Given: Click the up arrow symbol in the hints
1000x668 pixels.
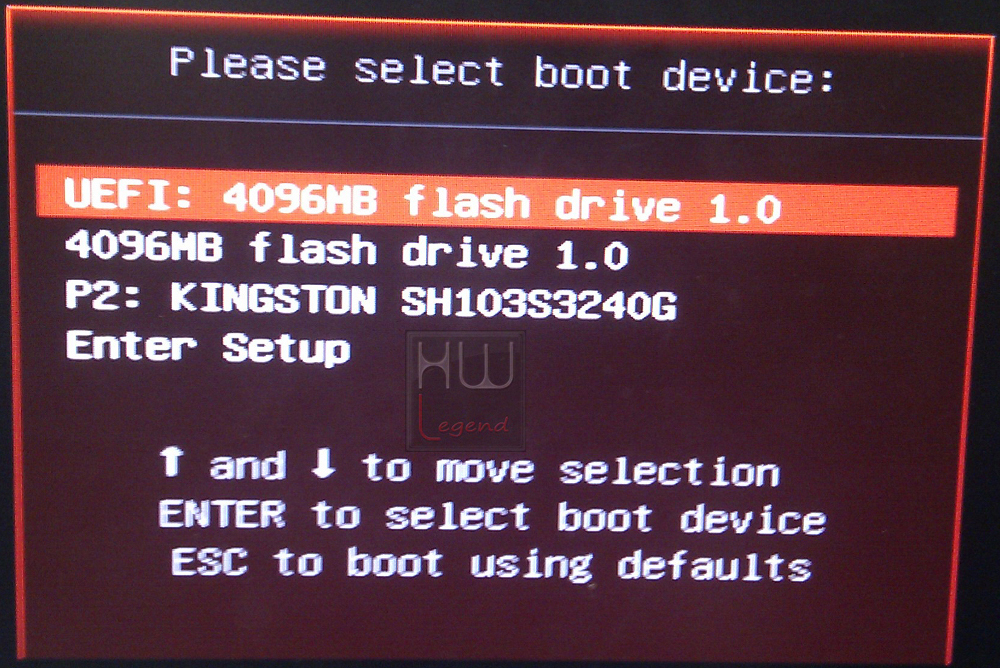Looking at the screenshot, I should pyautogui.click(x=172, y=461).
